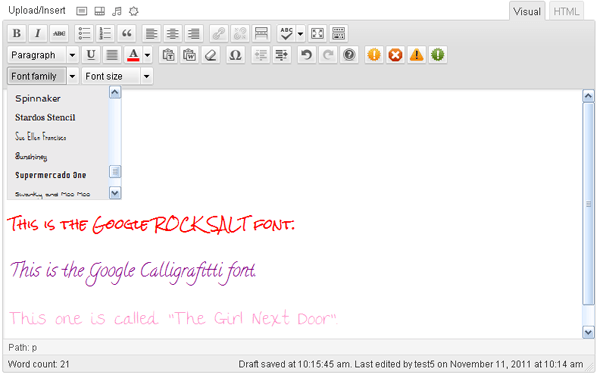600x378 pixels.
Task: Toggle fullscreen editing mode
Action: 318,34
